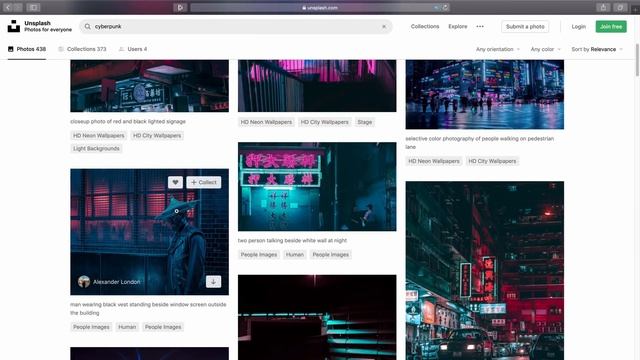Viewport: 640px width, 360px height.
Task: Open the pedestrian crossing night photo
Action: coord(485,94)
